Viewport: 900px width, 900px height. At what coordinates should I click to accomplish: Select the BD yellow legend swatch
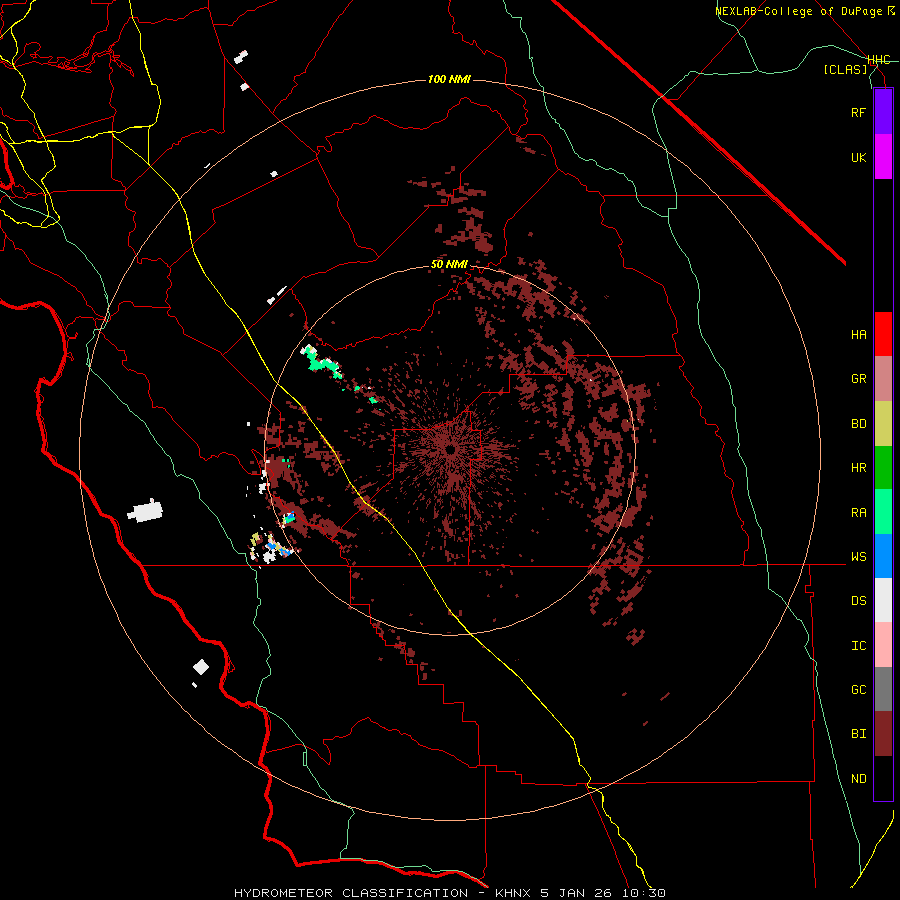point(883,423)
